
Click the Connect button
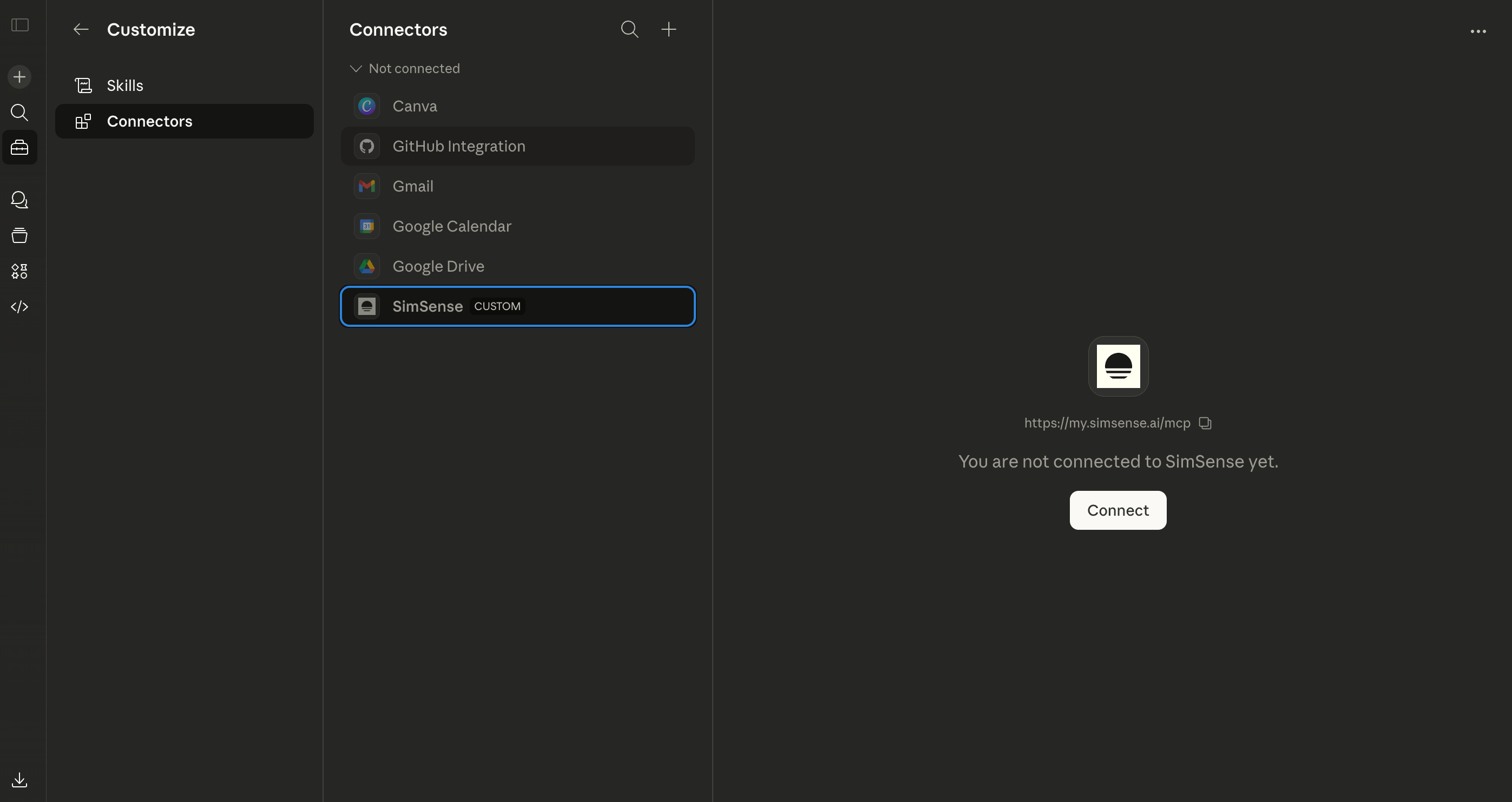[x=1117, y=510]
